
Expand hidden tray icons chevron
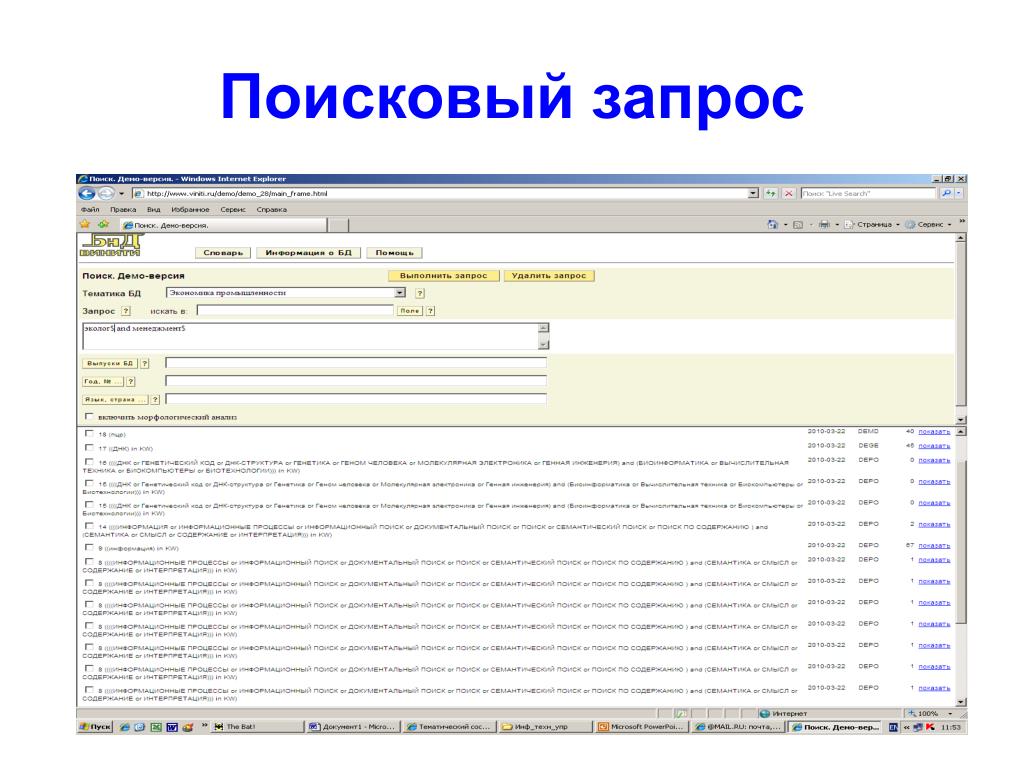[x=906, y=727]
